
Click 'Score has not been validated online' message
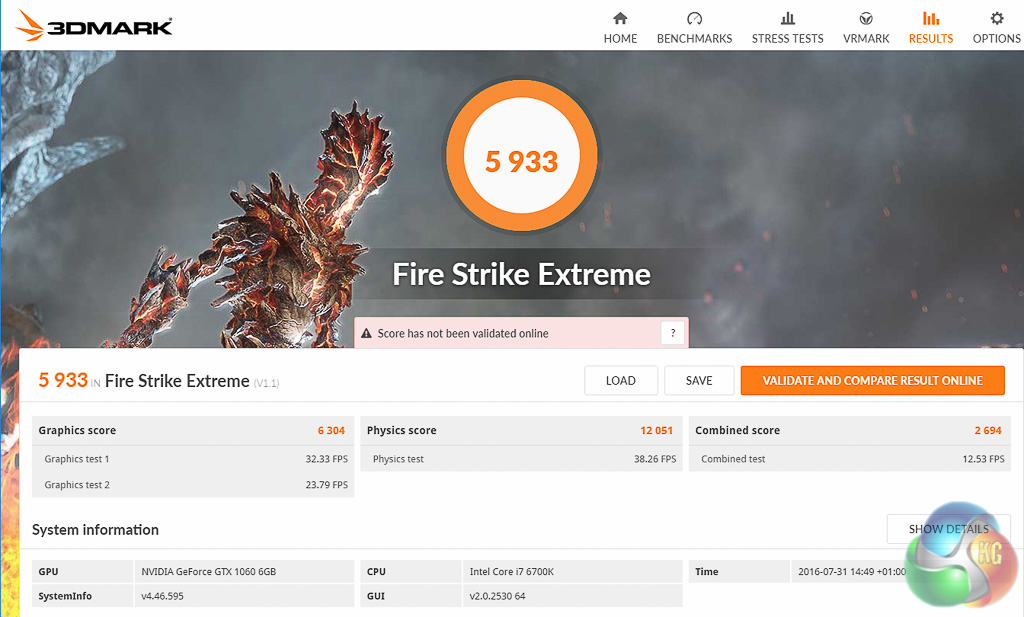pos(463,333)
